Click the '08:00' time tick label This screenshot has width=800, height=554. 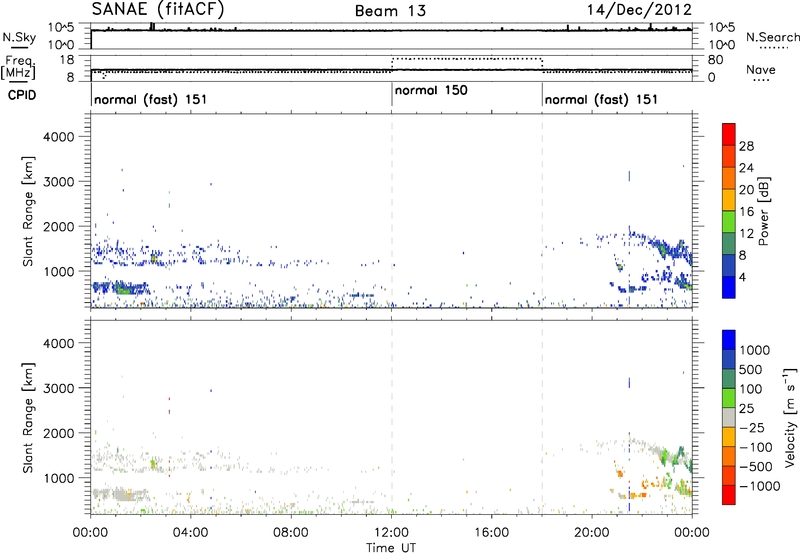tap(291, 533)
